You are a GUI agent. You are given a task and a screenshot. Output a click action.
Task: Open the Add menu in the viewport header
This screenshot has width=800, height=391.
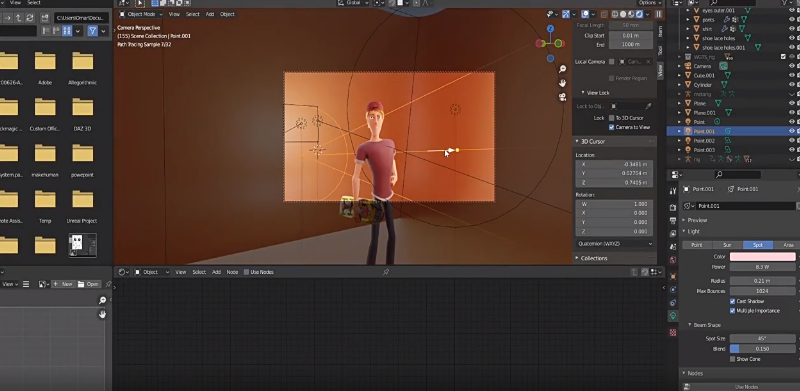coord(210,14)
